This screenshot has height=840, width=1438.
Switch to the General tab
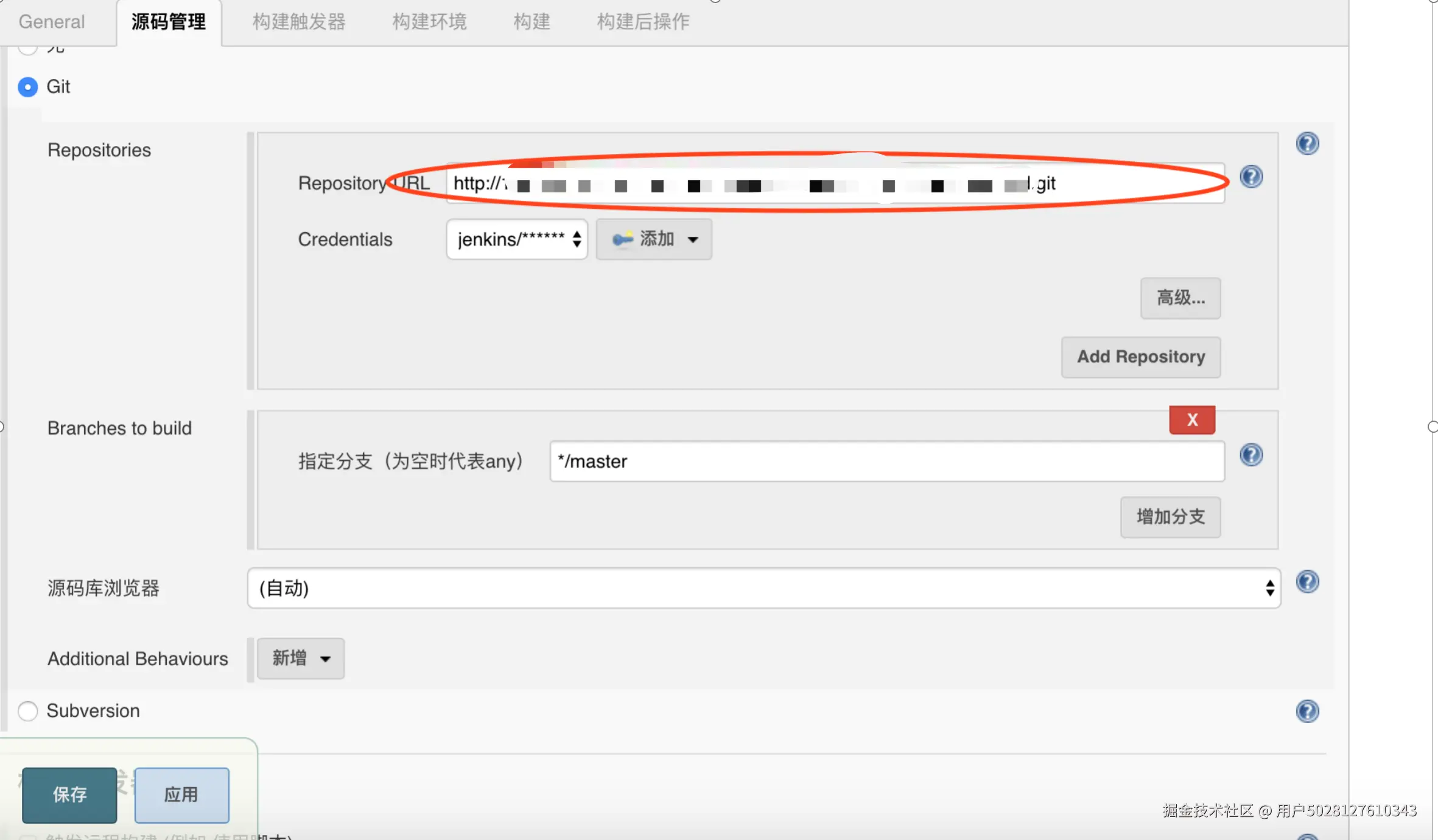(x=52, y=22)
